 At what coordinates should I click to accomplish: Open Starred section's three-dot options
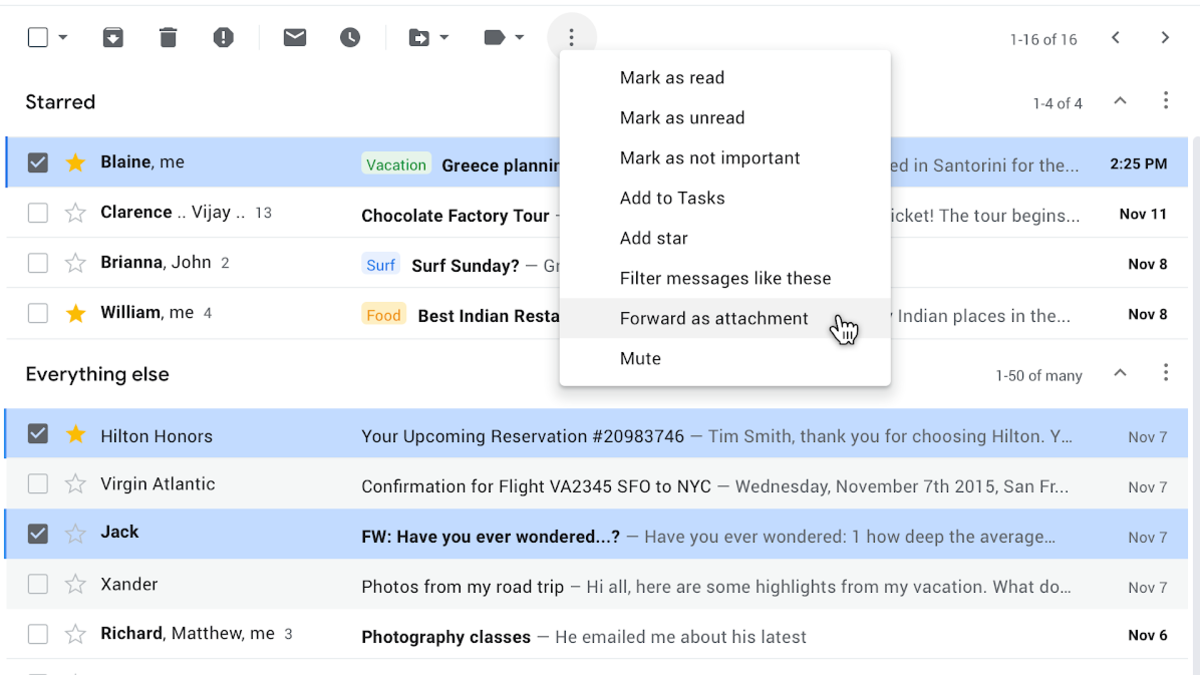(1165, 101)
